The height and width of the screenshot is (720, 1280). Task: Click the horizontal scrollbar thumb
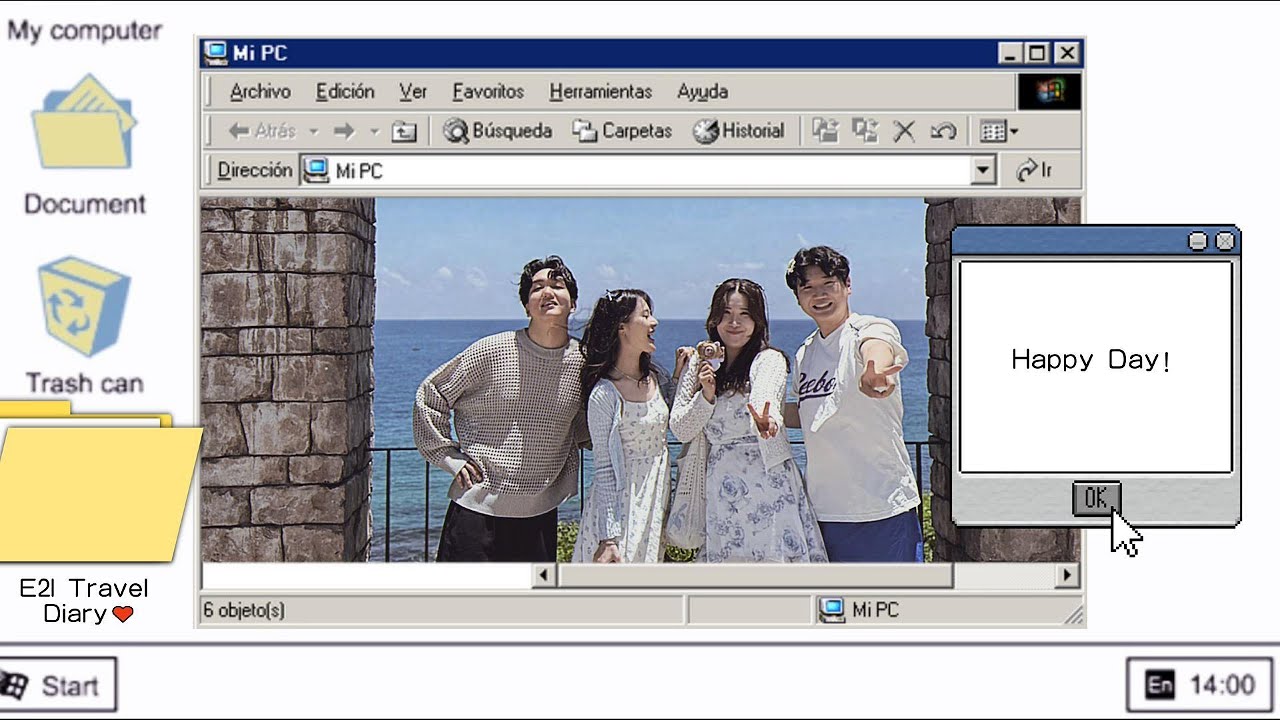coord(755,575)
